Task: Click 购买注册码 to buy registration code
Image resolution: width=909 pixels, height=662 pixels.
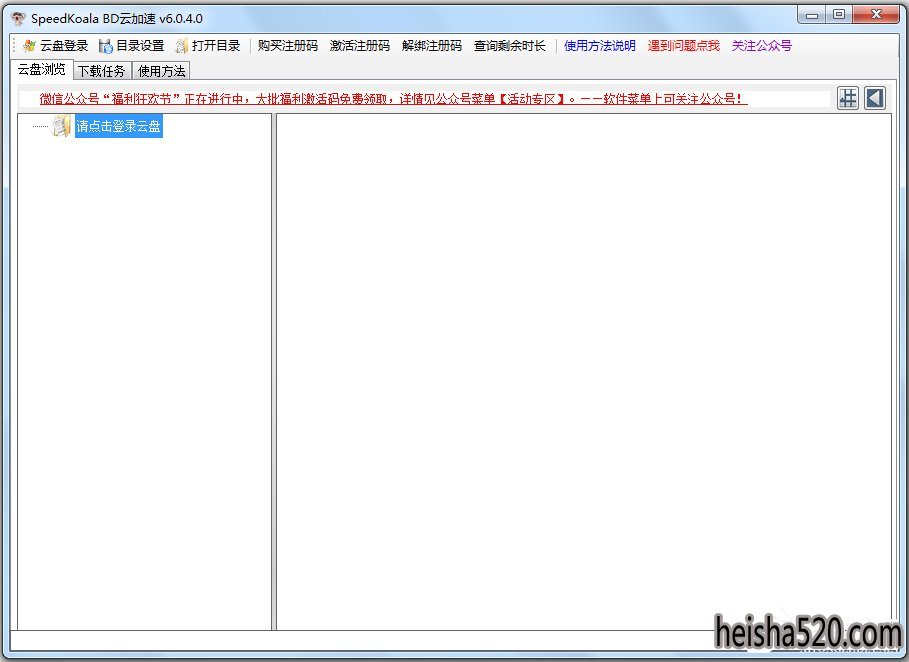Action: point(288,46)
